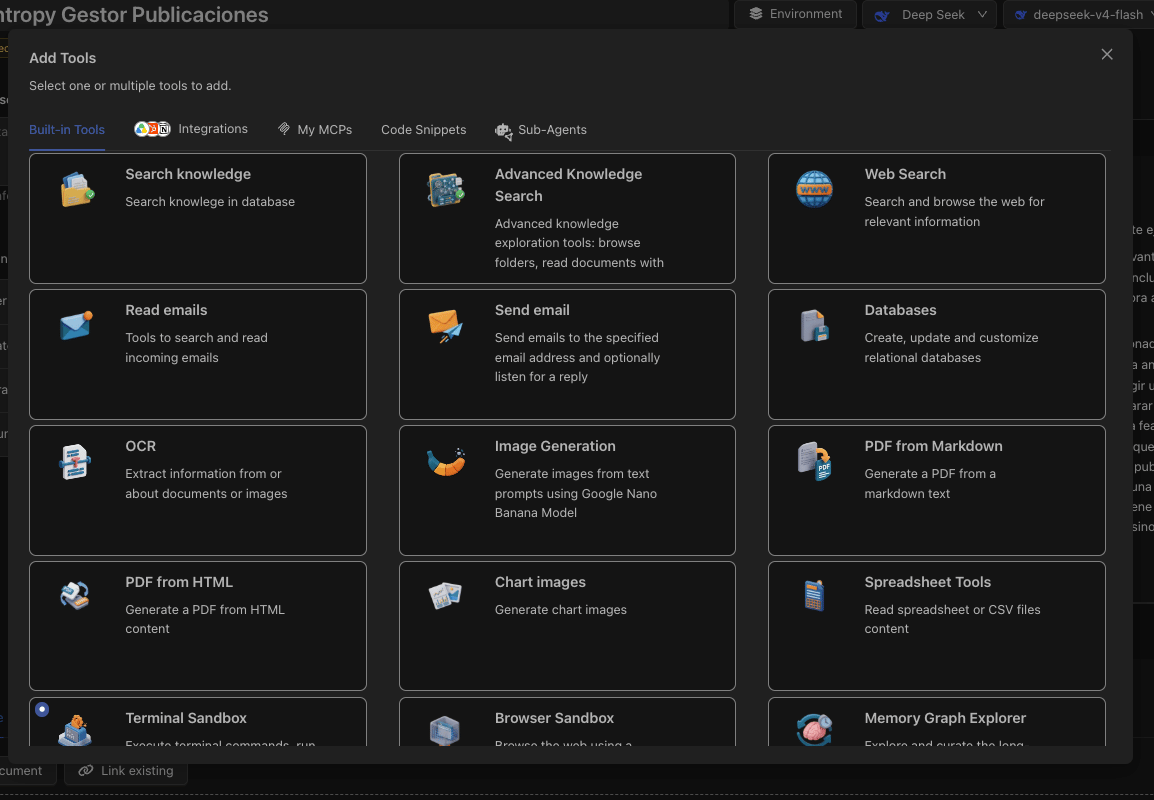The height and width of the screenshot is (800, 1154).
Task: Click the Memory Graph Explorer brain icon
Action: [x=814, y=730]
